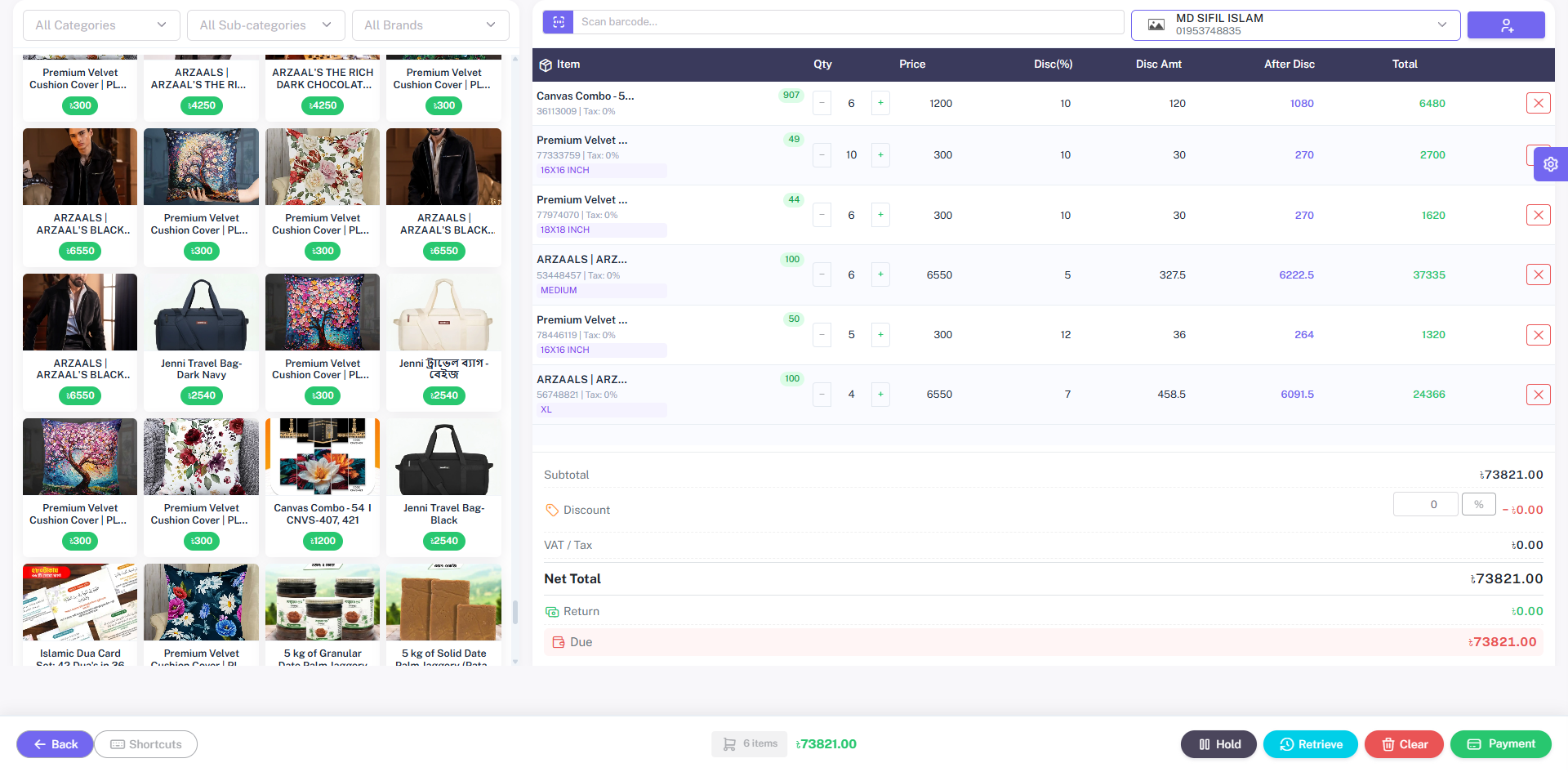Remove the ARZAALS MEDIUM item row

(x=1539, y=274)
